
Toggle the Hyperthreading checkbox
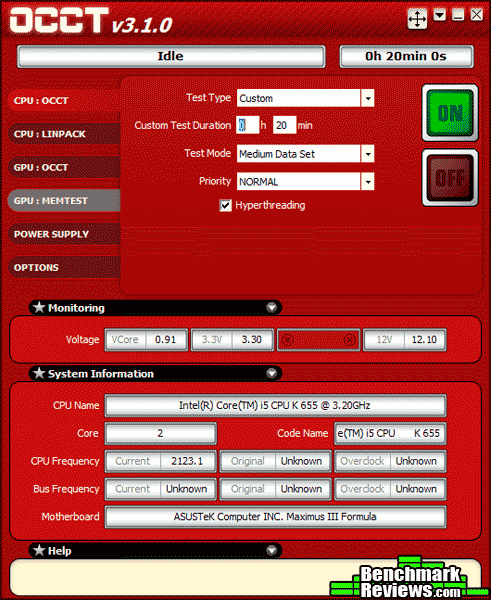pos(225,205)
